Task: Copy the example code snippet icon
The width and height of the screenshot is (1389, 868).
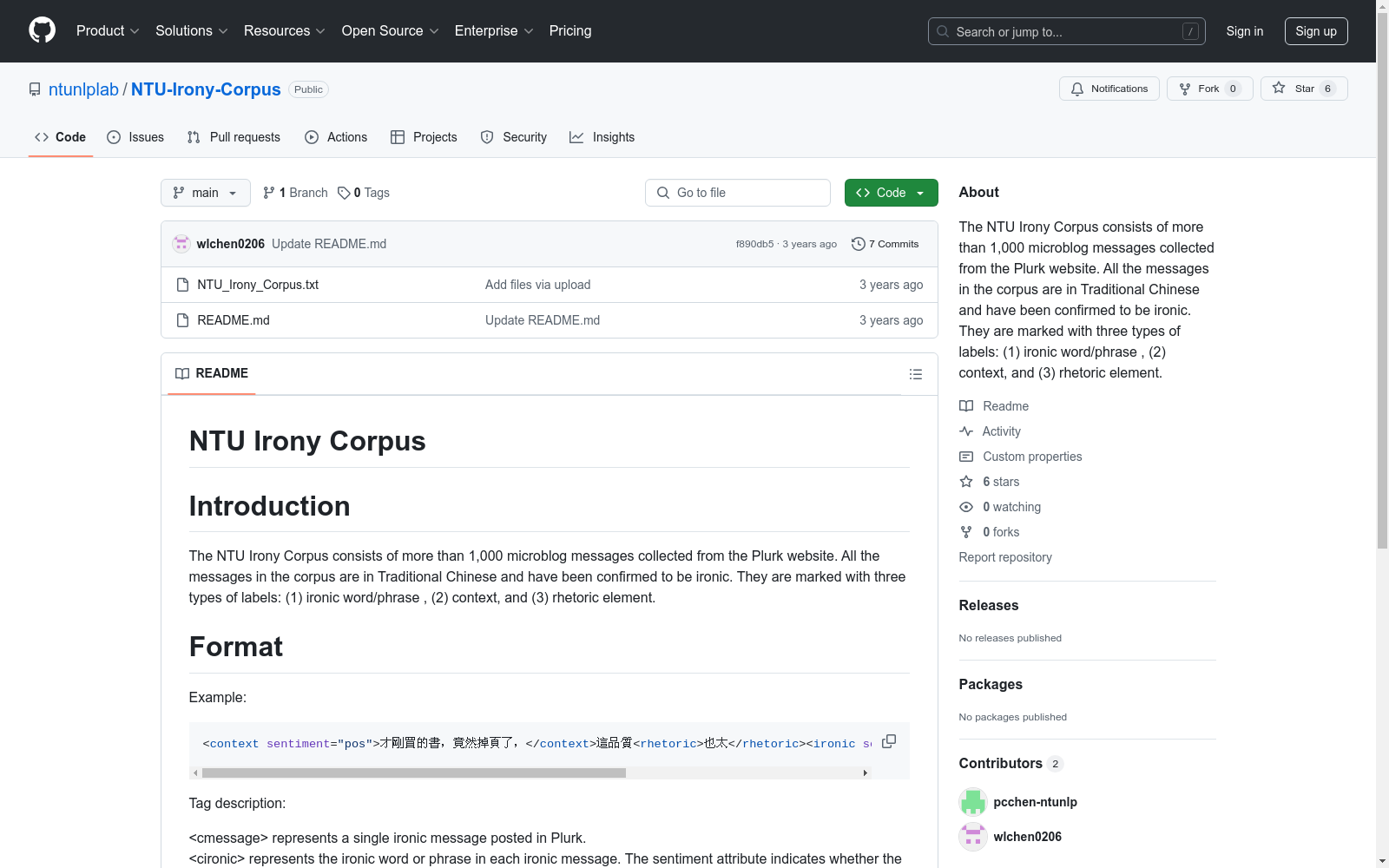Action: (889, 741)
